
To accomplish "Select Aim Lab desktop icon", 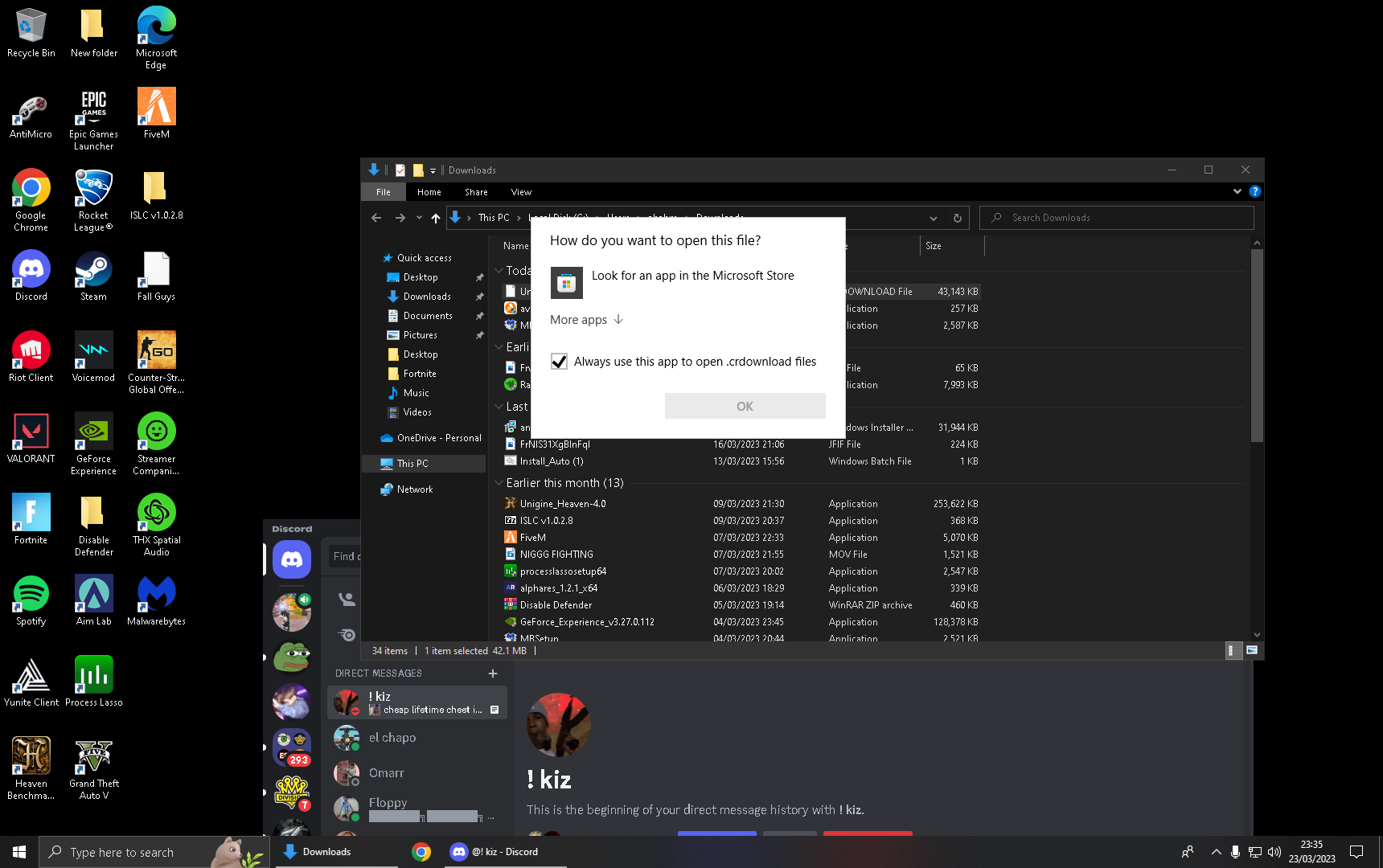I will tap(93, 601).
